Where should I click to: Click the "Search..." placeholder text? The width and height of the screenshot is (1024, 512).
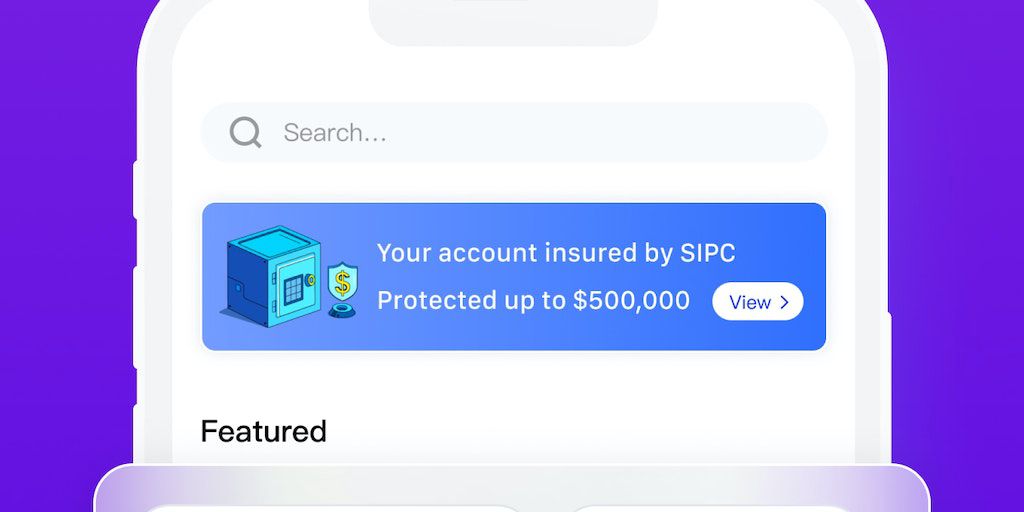pyautogui.click(x=335, y=132)
